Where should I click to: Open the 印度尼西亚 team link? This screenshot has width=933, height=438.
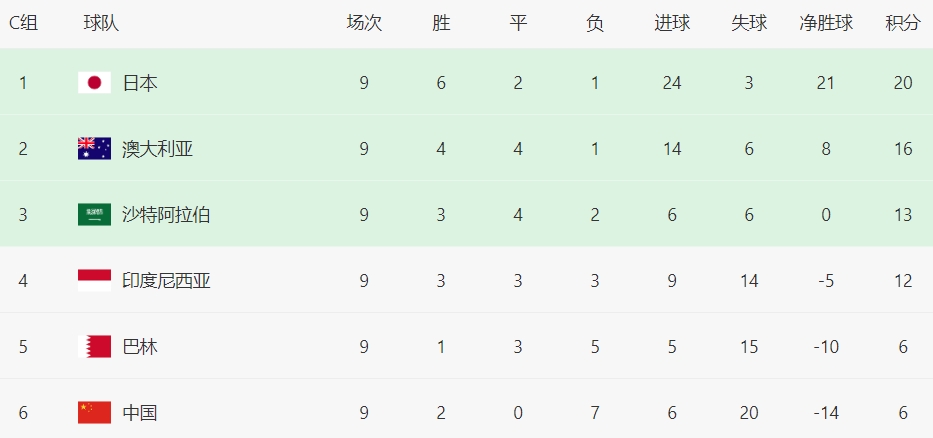[166, 280]
